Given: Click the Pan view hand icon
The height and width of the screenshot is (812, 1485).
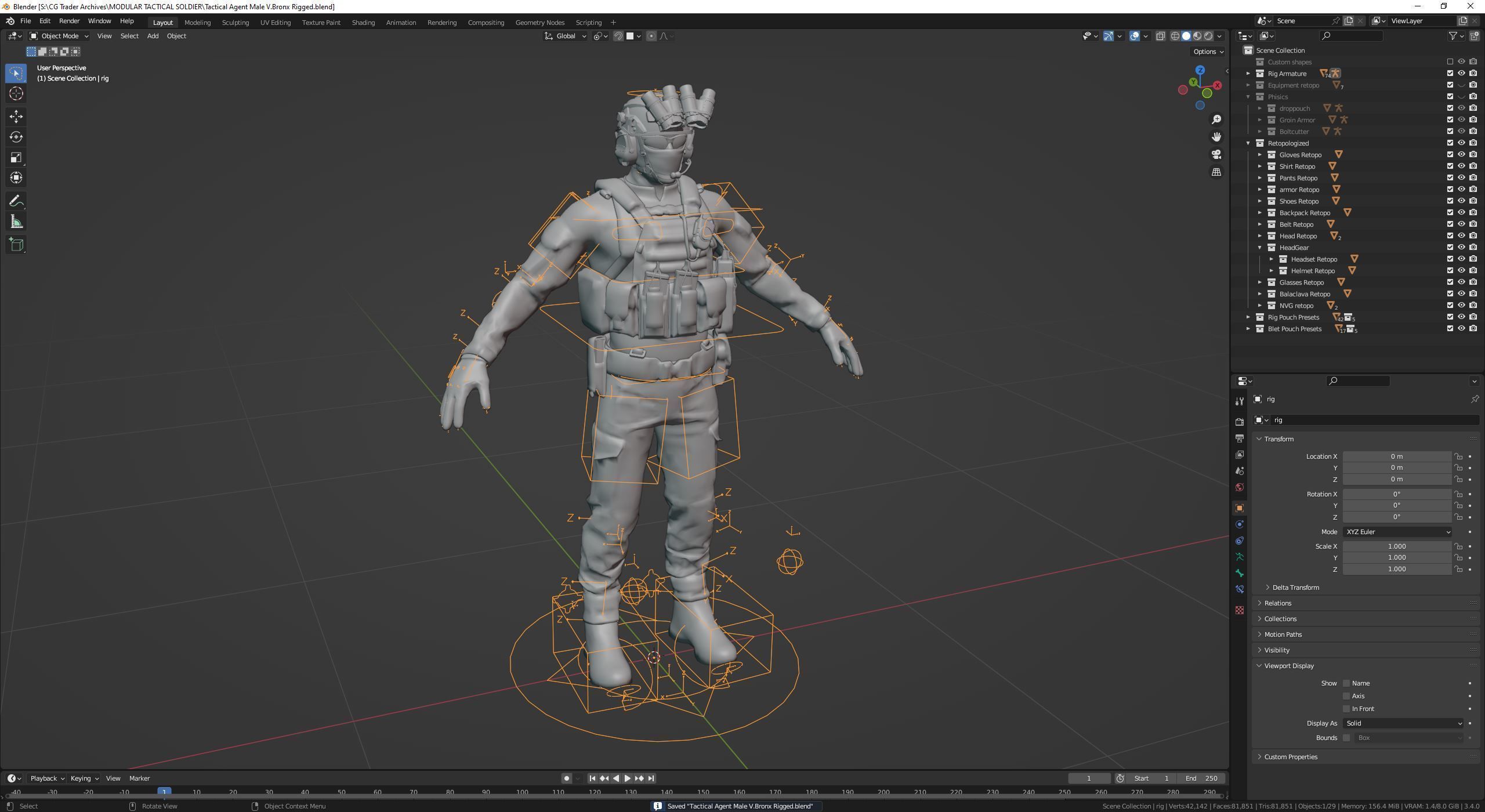Looking at the screenshot, I should pyautogui.click(x=1216, y=137).
